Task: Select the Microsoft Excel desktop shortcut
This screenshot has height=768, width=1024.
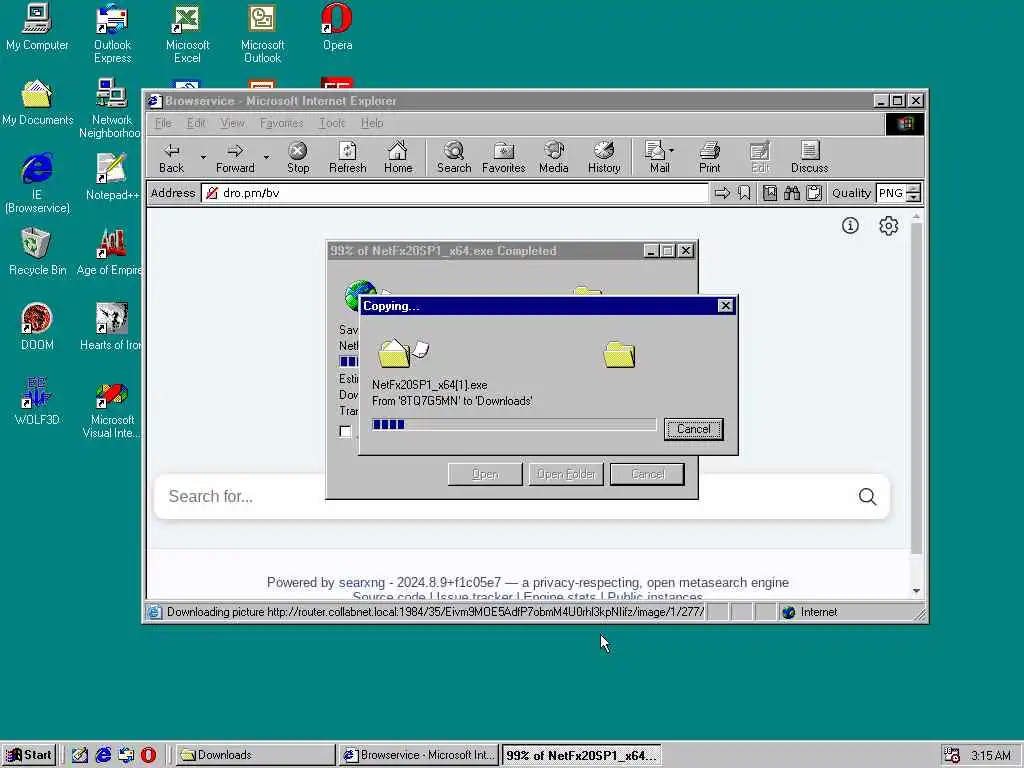Action: click(x=187, y=34)
